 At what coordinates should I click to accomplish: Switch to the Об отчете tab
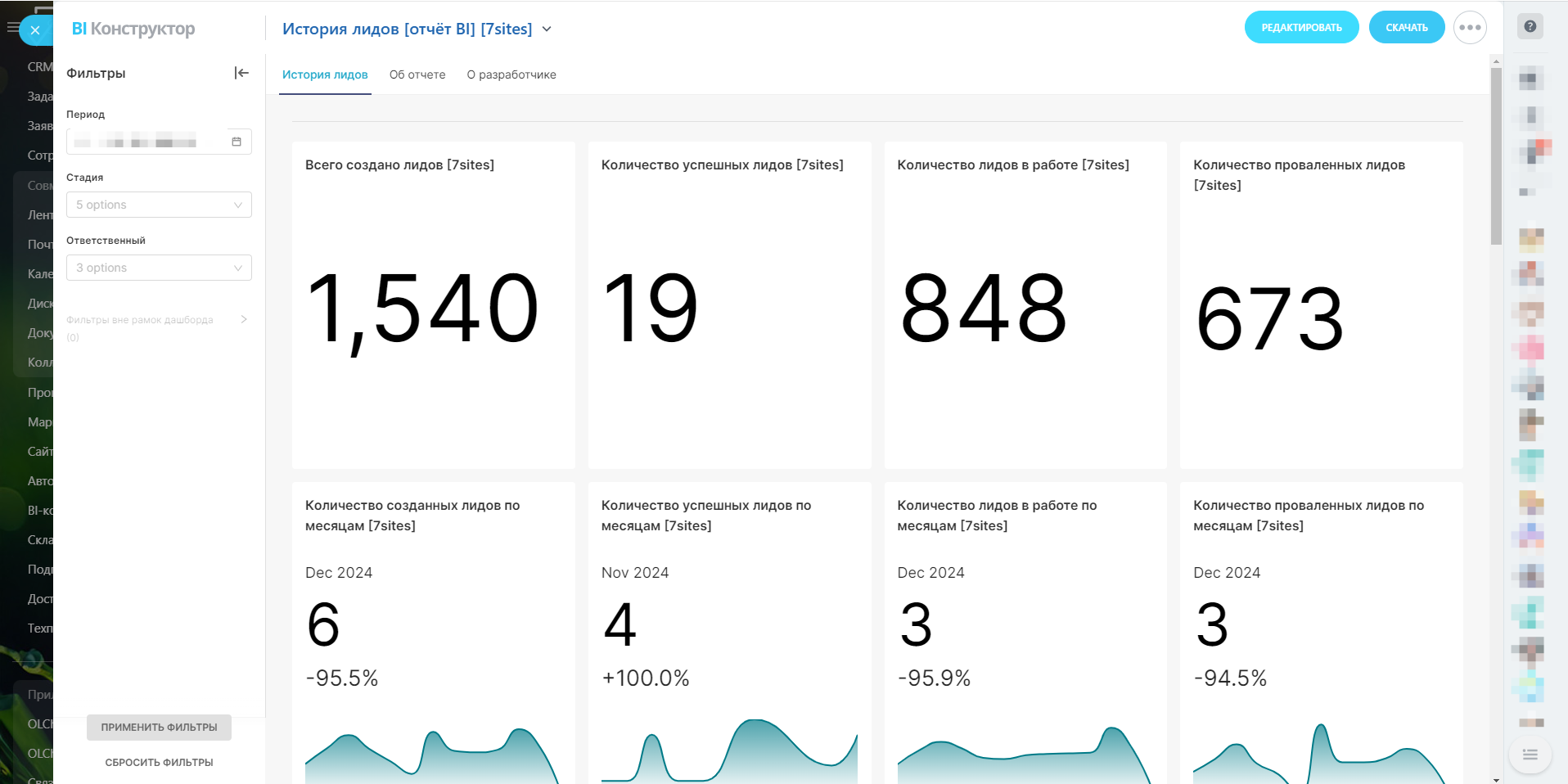coord(417,74)
